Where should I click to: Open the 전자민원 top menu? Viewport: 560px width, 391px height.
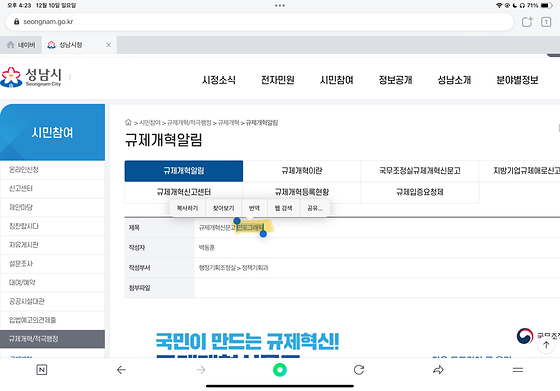278,80
